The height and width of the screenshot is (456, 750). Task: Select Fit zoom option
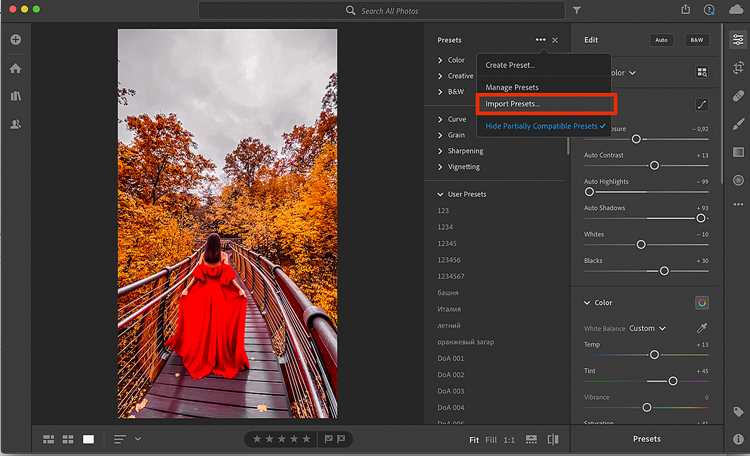[x=474, y=440]
